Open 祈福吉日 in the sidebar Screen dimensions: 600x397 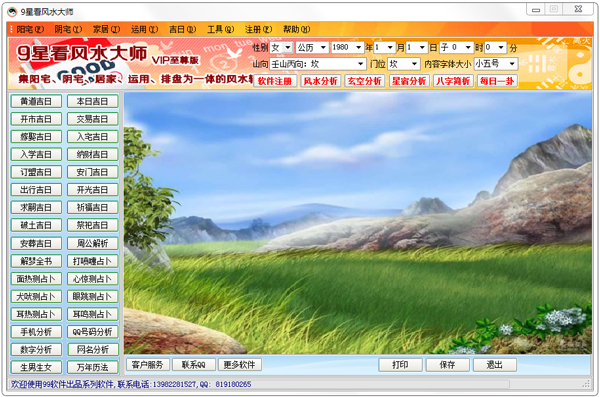[x=93, y=207]
